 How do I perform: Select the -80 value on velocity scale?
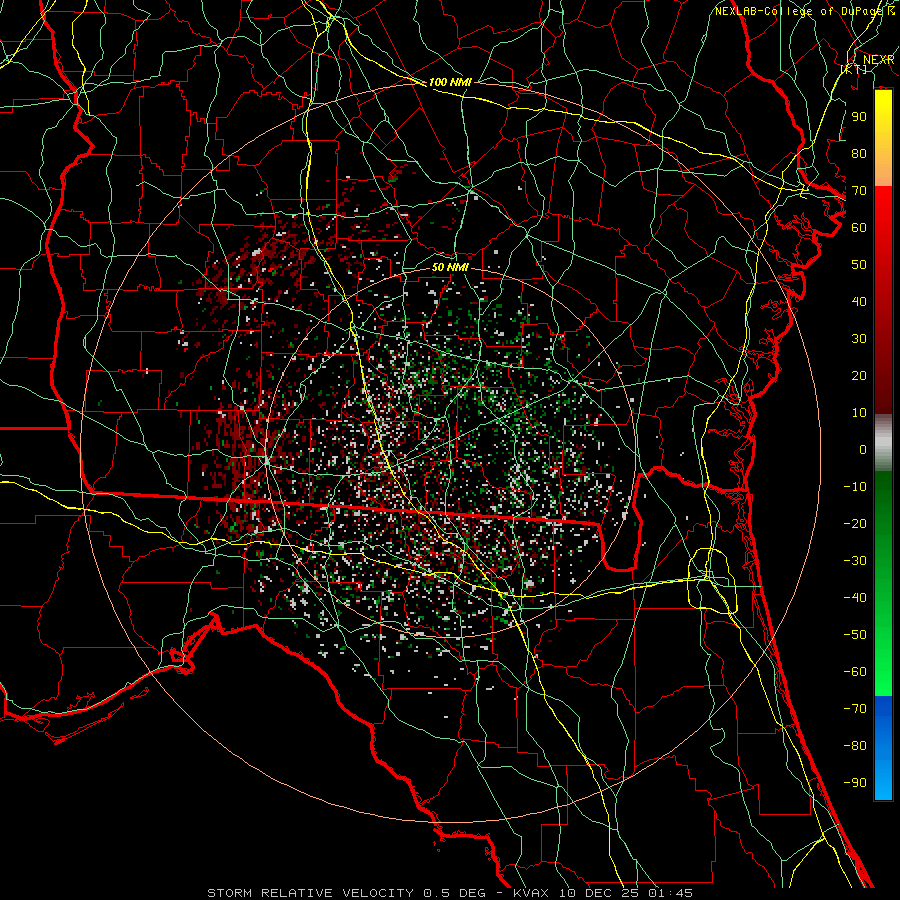click(x=855, y=746)
